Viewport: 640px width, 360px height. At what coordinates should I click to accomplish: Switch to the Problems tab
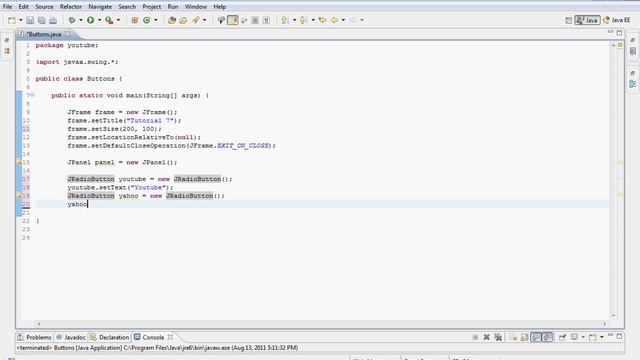(x=35, y=337)
